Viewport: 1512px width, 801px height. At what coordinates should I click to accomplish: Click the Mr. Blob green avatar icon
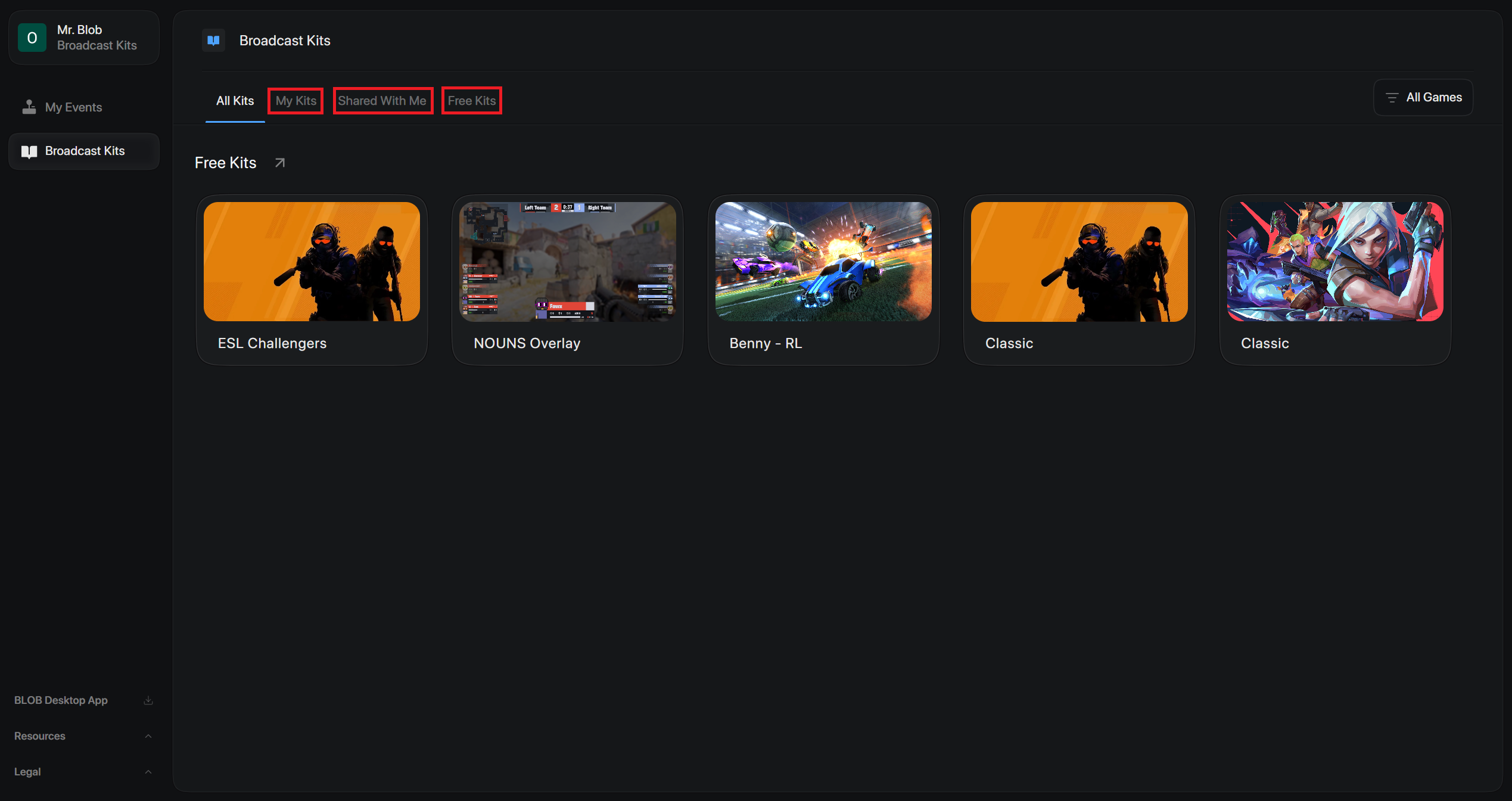point(32,38)
